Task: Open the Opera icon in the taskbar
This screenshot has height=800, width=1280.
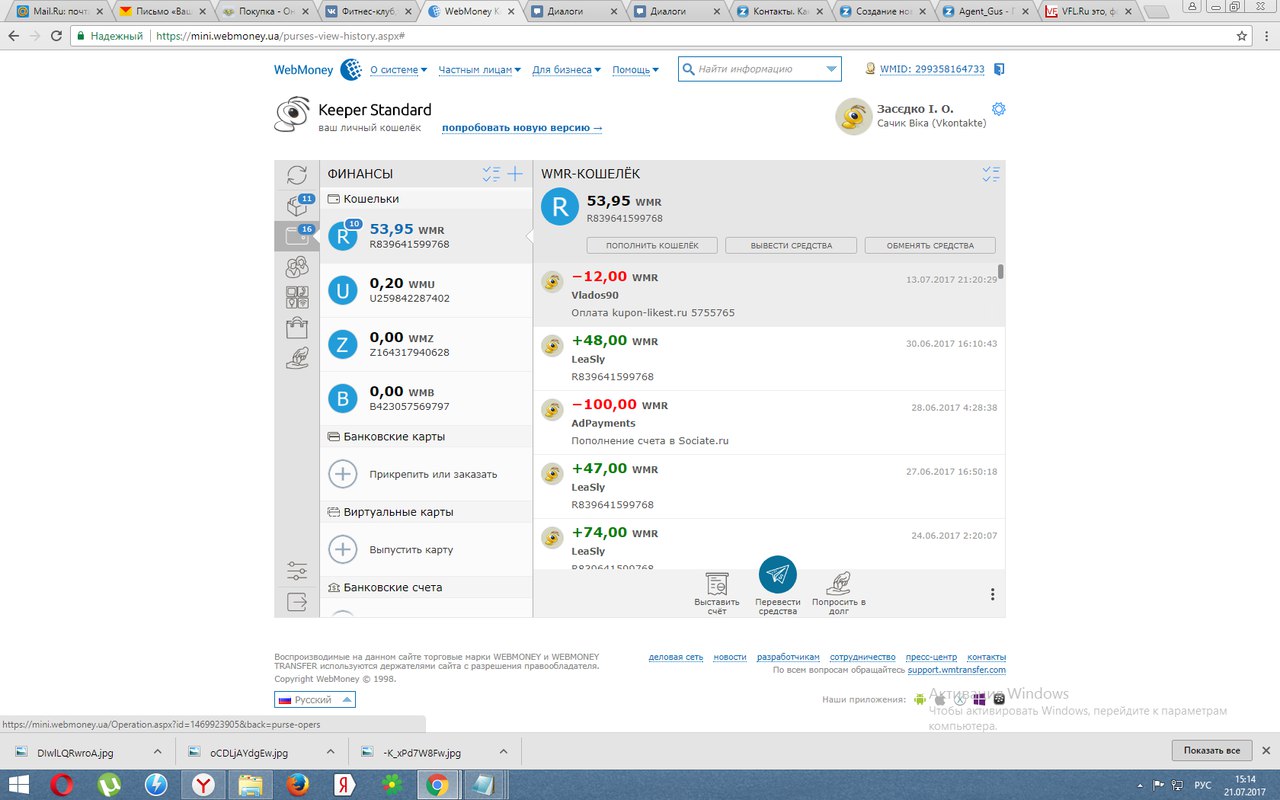Action: 62,785
